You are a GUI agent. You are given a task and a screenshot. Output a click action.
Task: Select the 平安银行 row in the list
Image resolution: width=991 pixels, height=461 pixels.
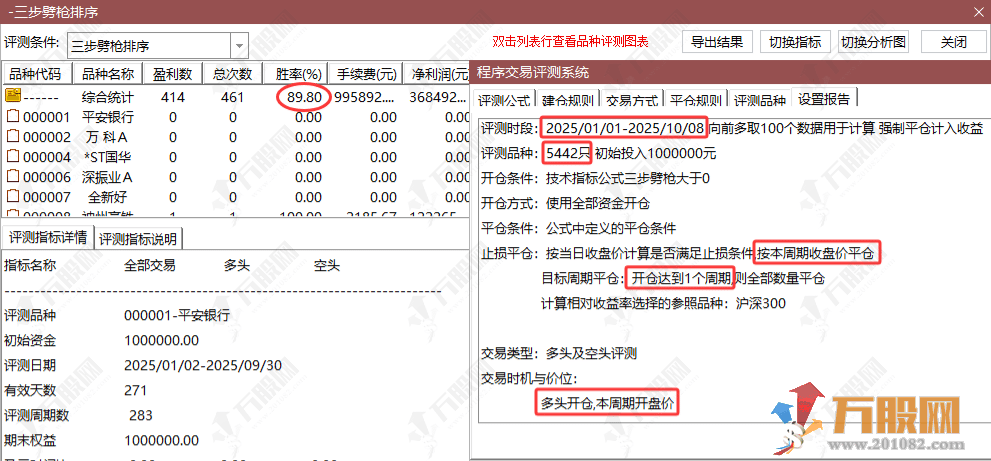[107, 117]
